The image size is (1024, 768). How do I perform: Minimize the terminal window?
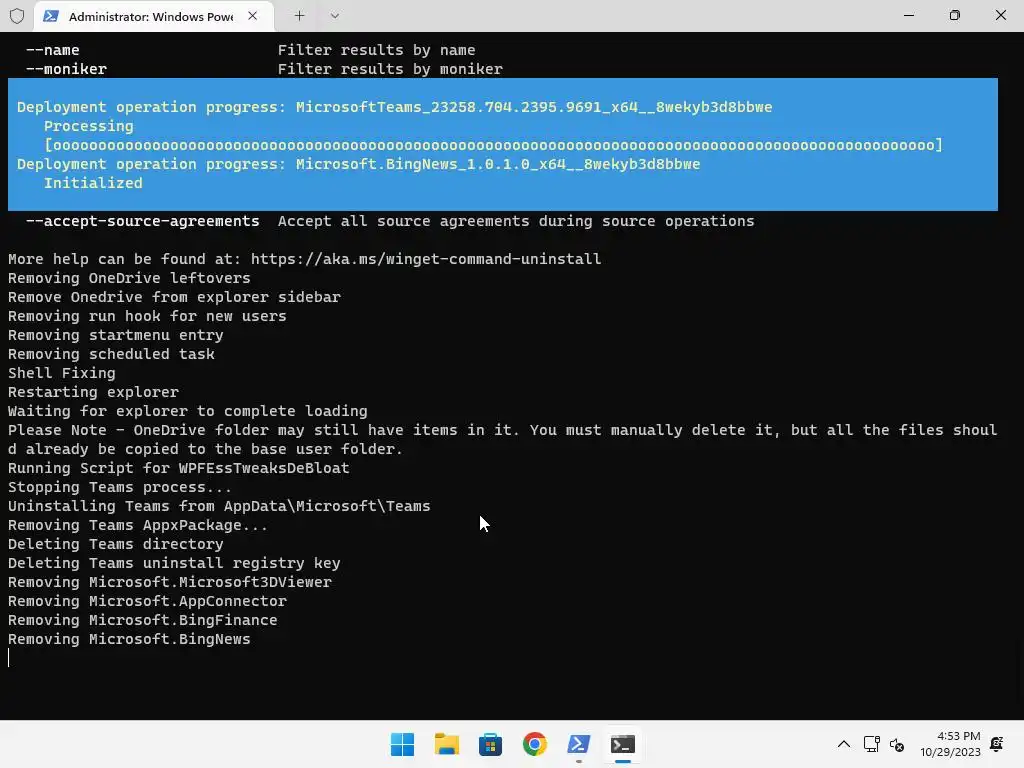[x=908, y=15]
